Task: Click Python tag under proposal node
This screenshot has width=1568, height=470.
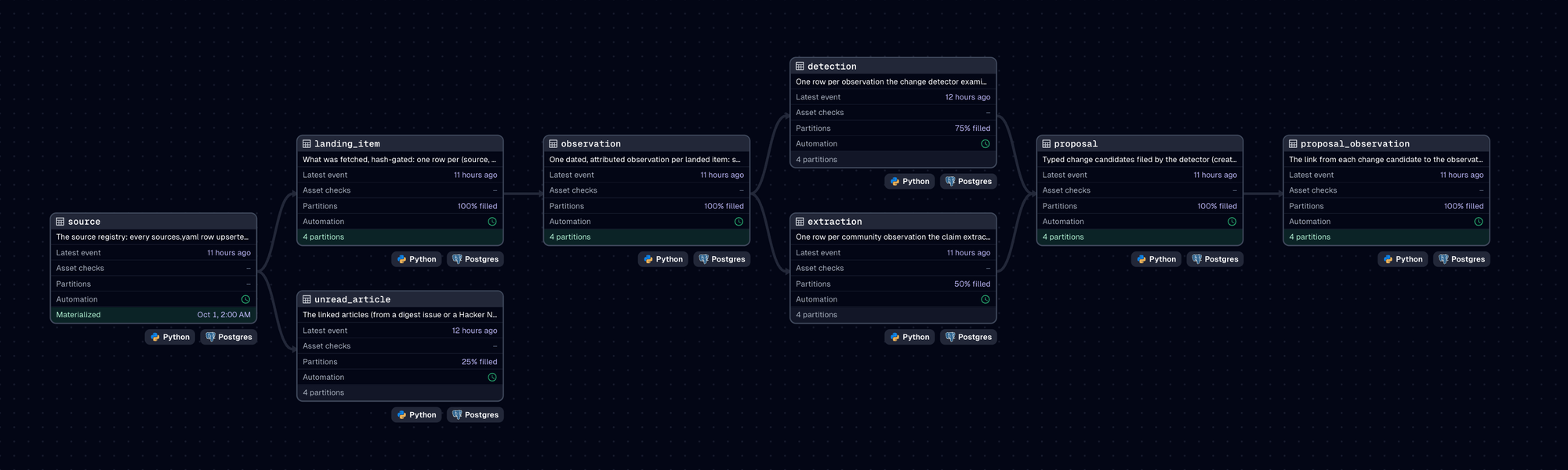Action: point(1156,259)
